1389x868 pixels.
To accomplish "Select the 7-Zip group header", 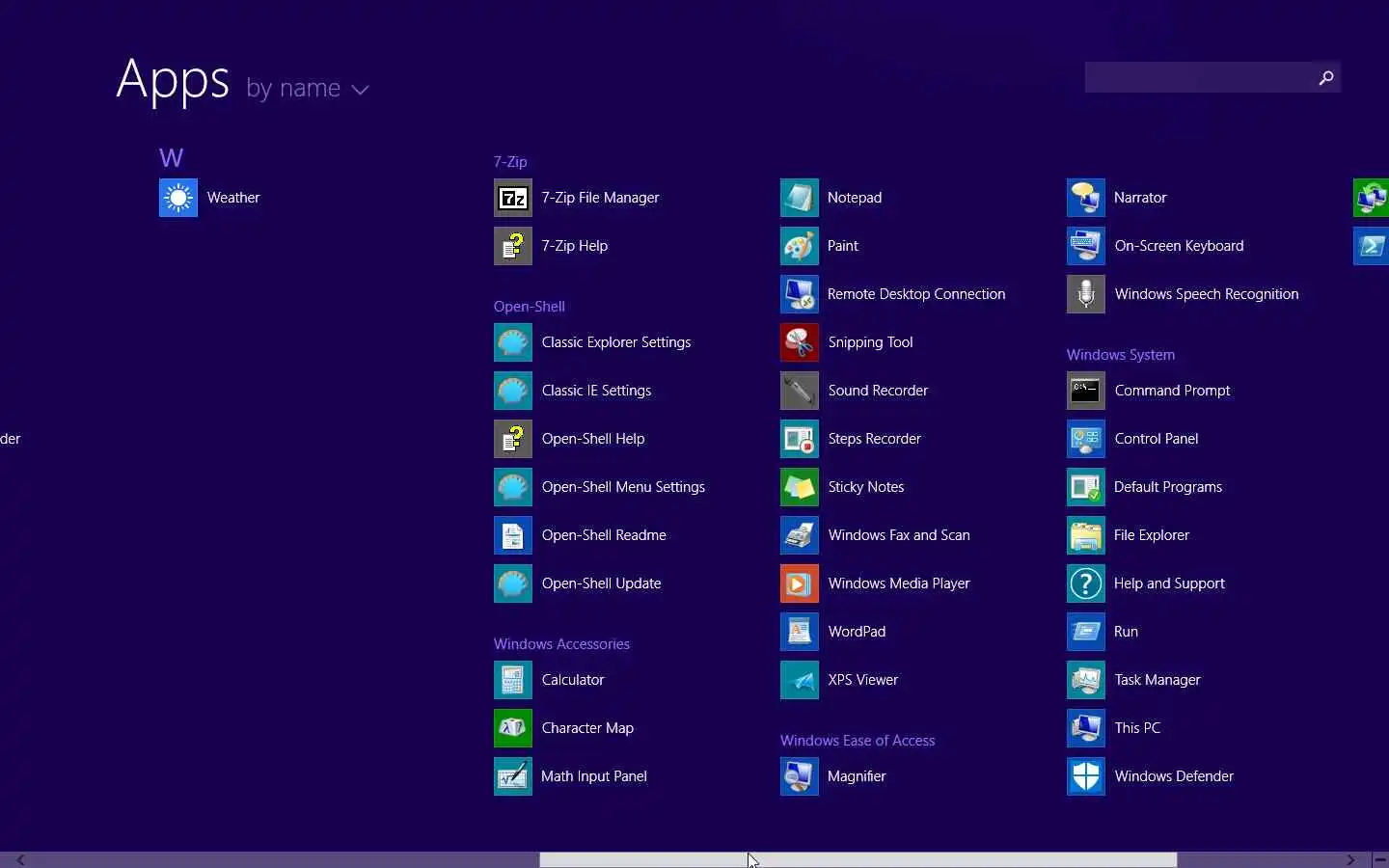I will click(510, 162).
